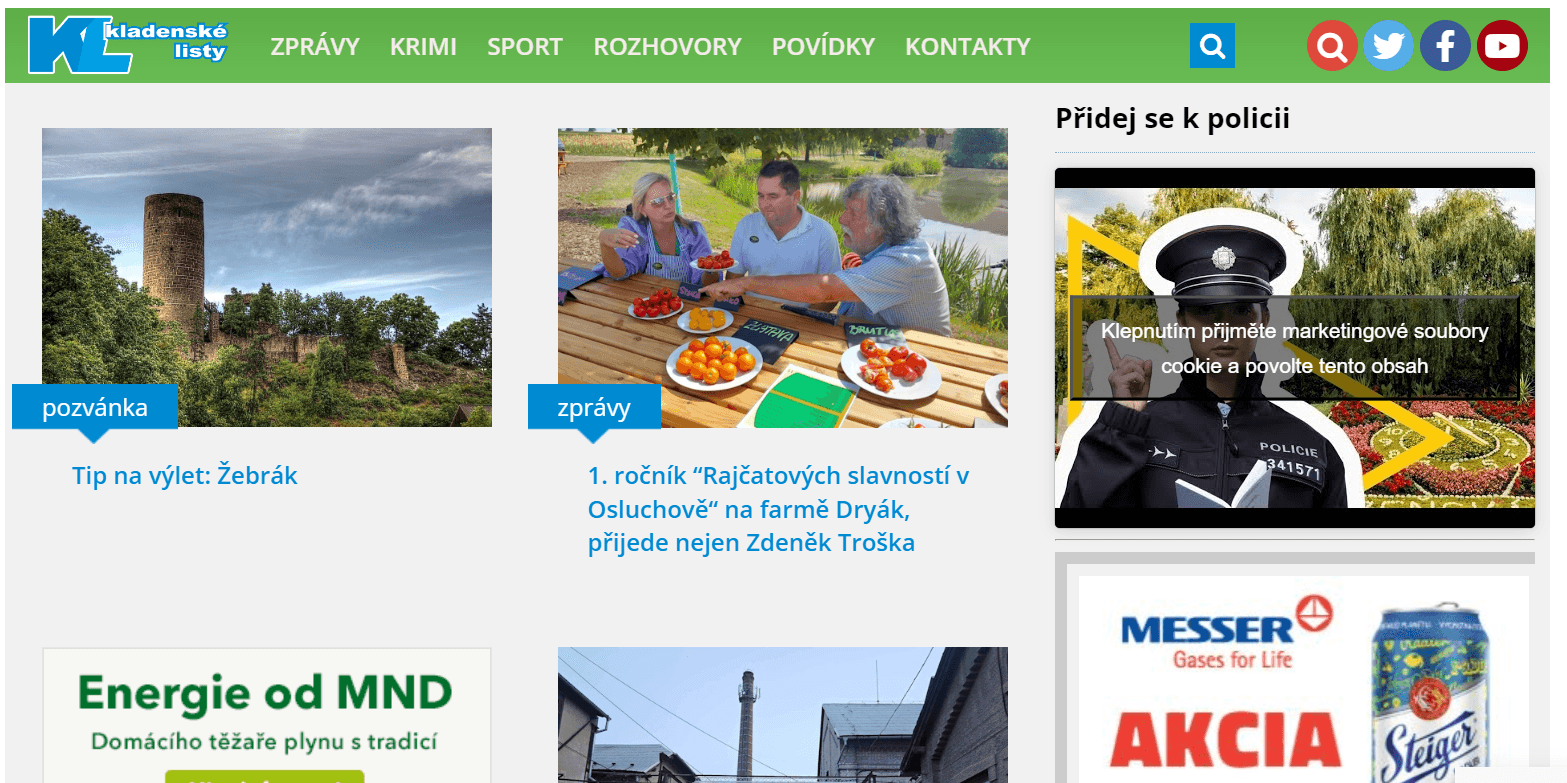The image size is (1567, 783).
Task: Open POVÍDKY in the top menu
Action: pos(823,46)
